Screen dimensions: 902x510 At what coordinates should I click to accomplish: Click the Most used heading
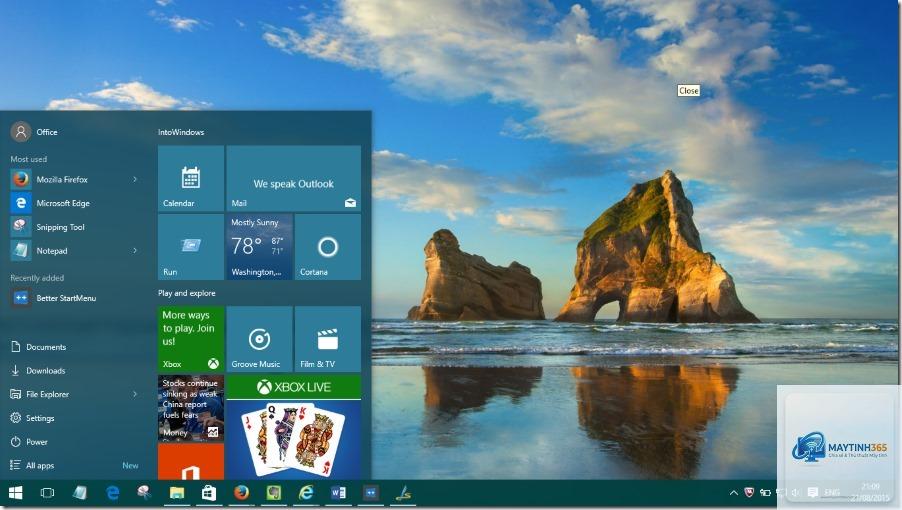point(29,159)
